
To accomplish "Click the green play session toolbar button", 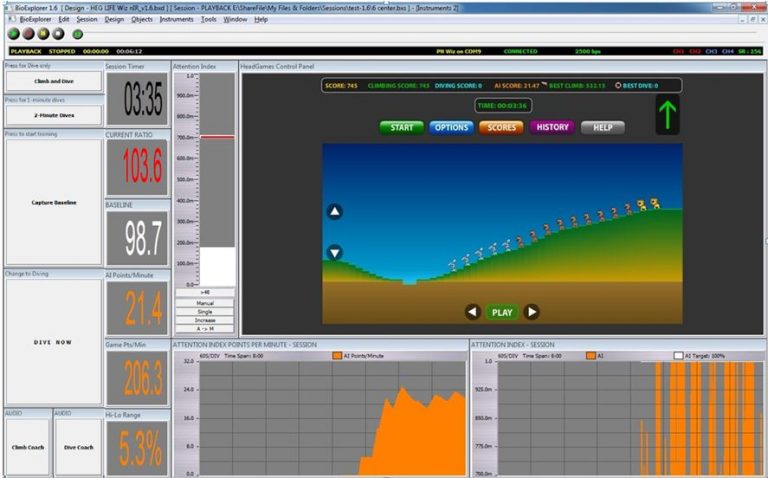I will 13,34.
